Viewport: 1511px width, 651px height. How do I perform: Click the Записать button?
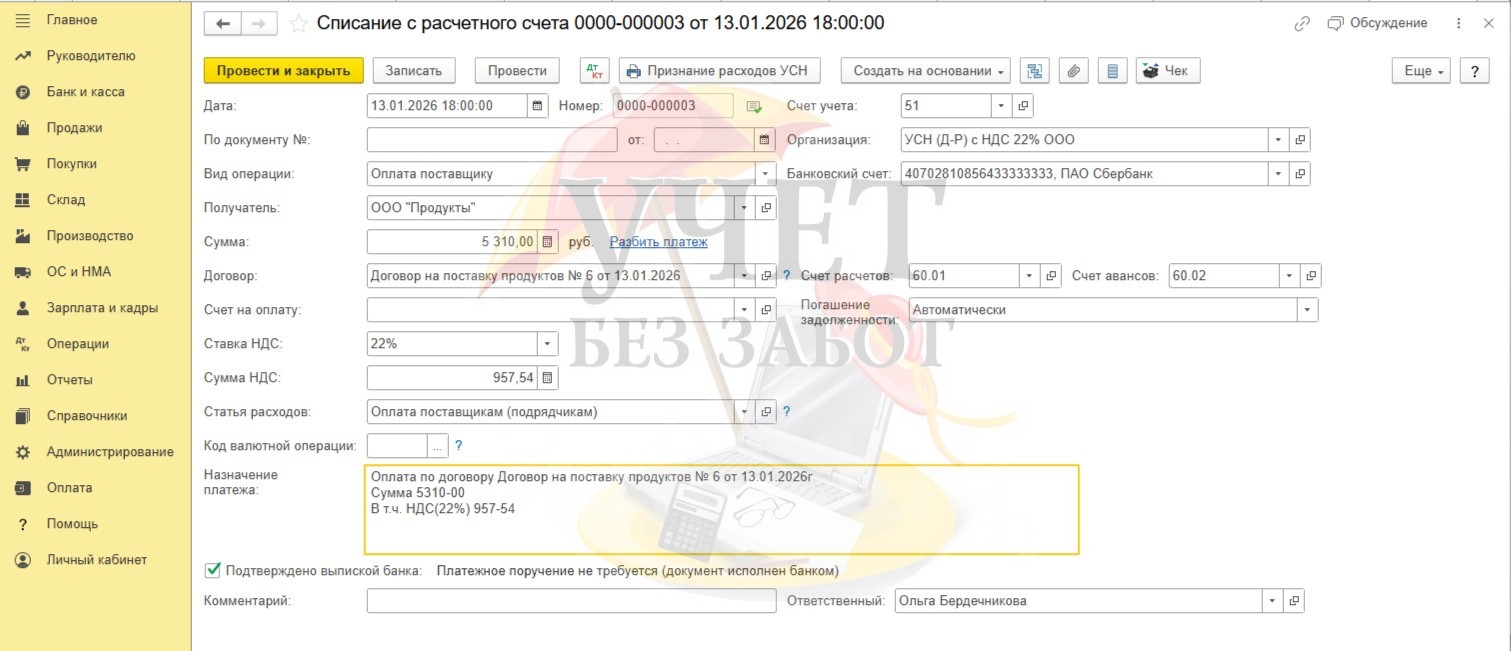414,71
